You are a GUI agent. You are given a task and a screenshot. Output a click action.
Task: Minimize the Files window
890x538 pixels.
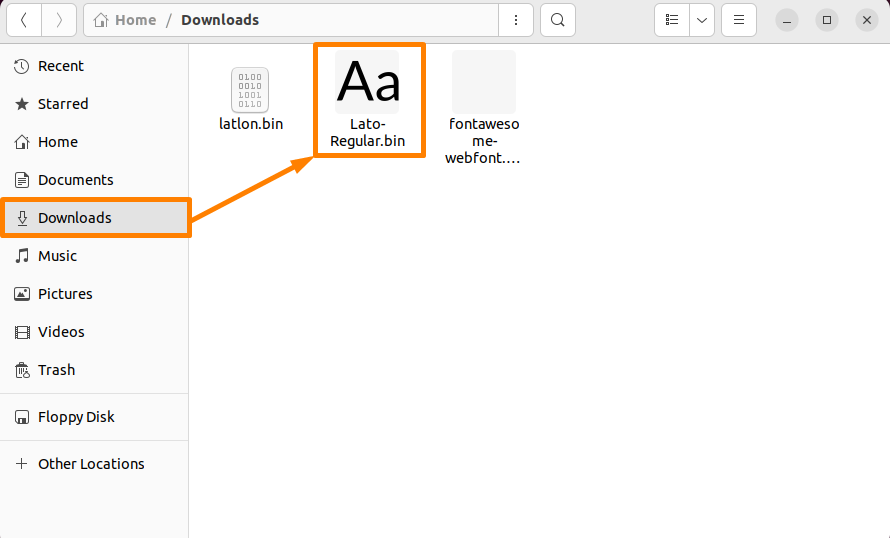coord(787,20)
